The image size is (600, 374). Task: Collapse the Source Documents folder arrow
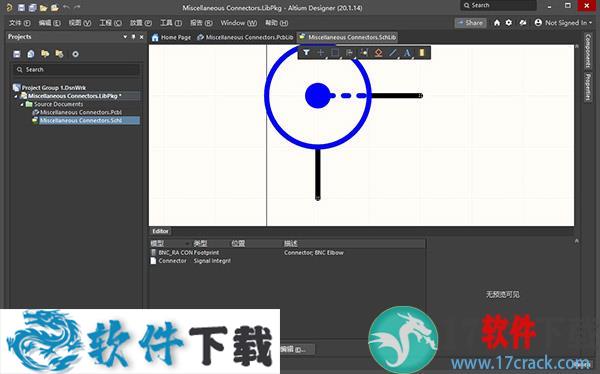22,104
